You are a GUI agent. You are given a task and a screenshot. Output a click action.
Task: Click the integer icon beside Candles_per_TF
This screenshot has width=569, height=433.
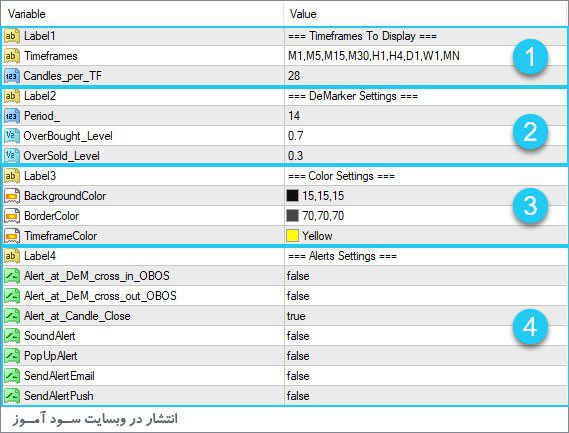click(12, 76)
